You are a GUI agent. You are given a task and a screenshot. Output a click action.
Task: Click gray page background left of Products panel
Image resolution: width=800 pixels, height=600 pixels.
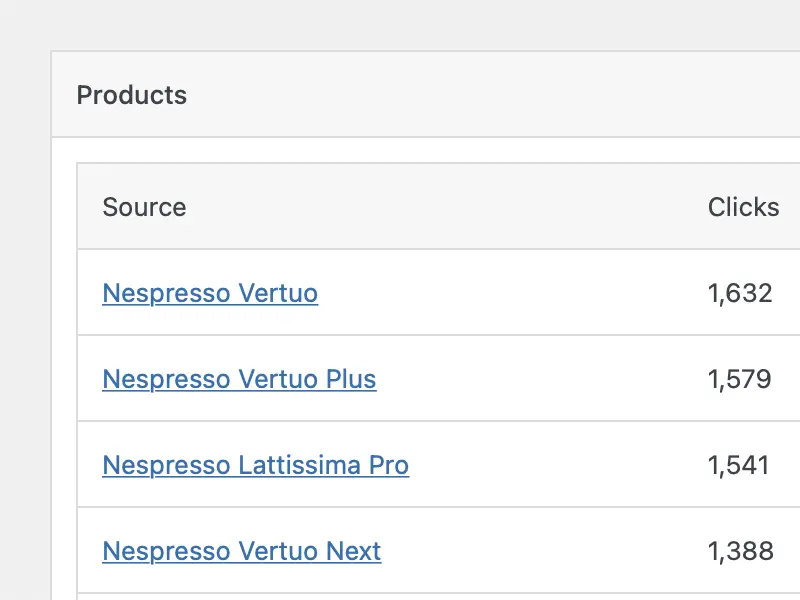(26, 327)
